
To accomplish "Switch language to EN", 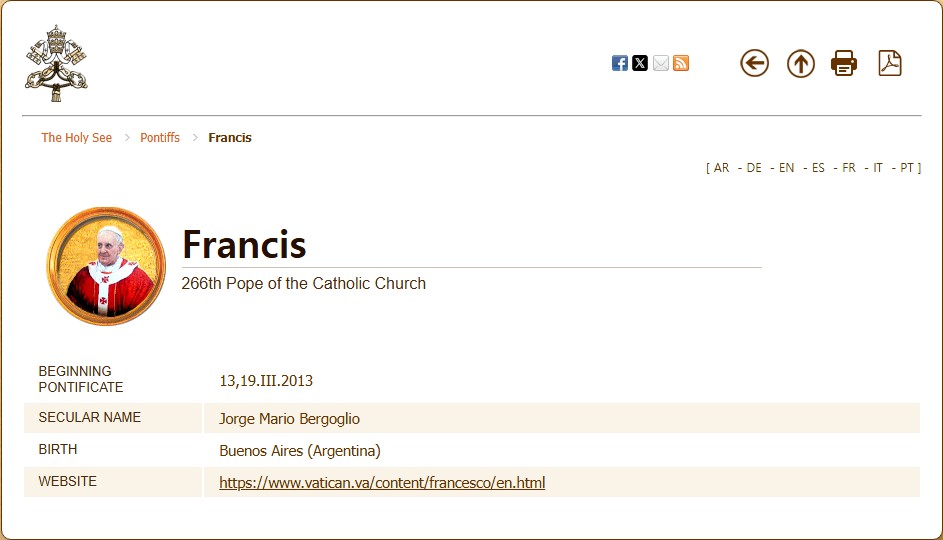I will (787, 168).
